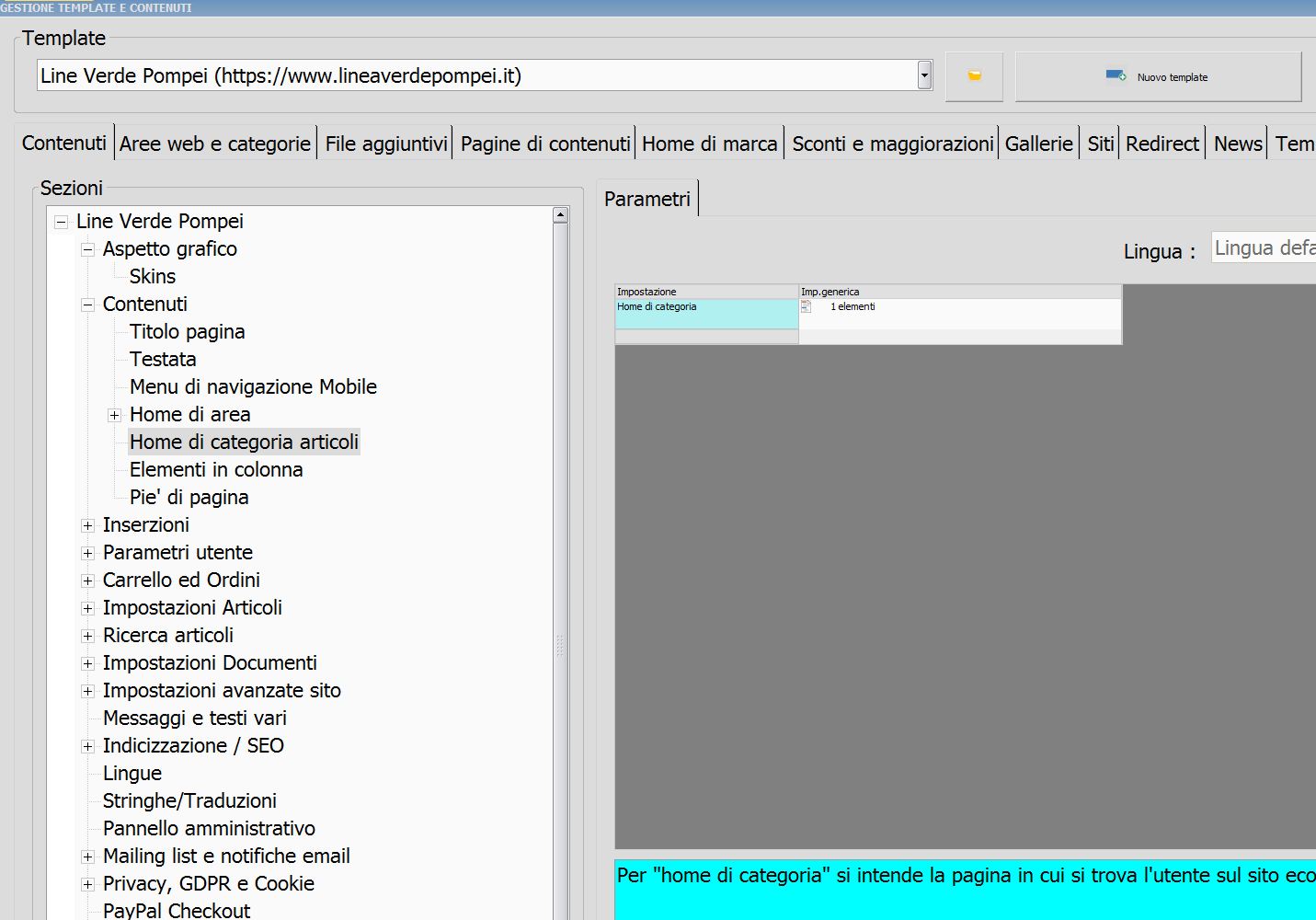Switch to the Contenuti tab
The width and height of the screenshot is (1316, 920).
(x=64, y=144)
